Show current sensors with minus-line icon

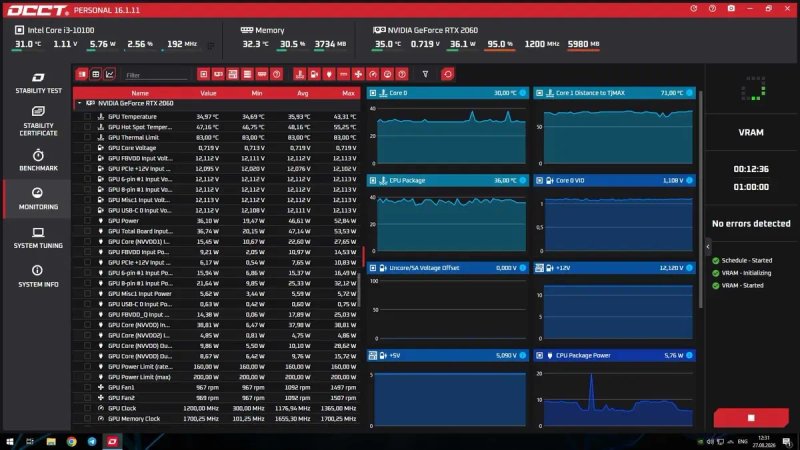343,74
